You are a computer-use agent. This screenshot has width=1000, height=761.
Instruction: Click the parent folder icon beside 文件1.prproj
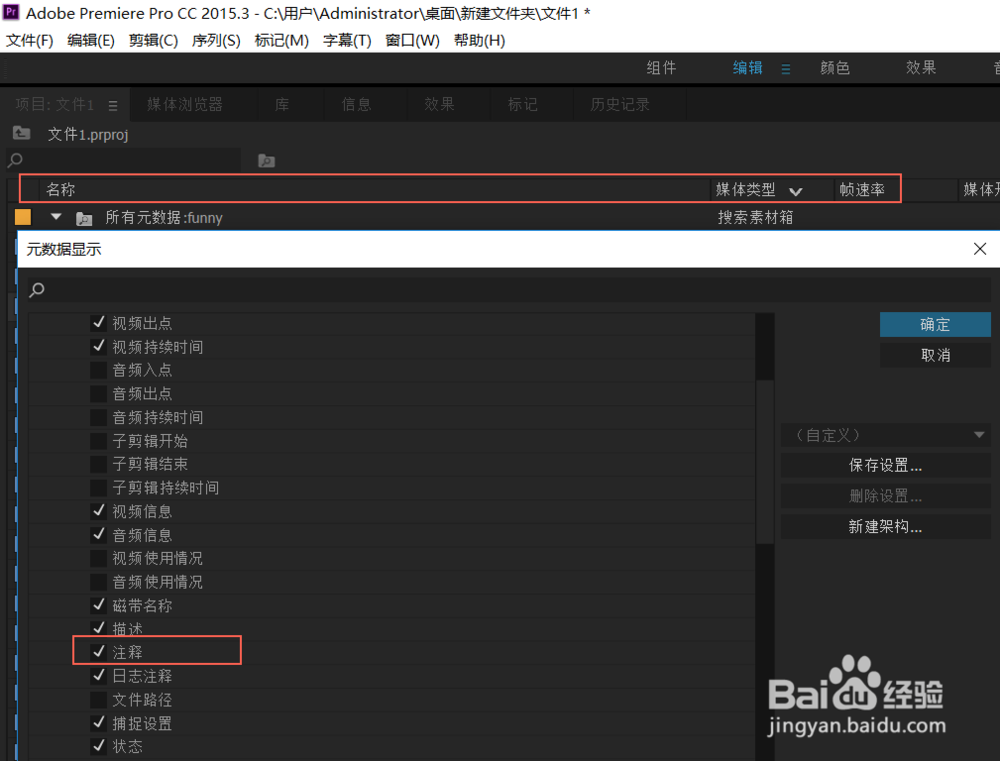click(22, 133)
